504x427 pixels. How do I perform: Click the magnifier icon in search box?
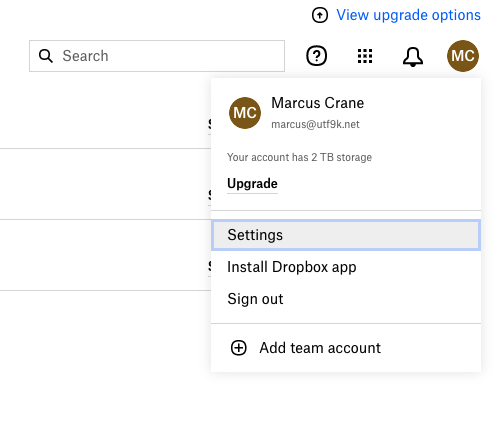click(x=46, y=56)
